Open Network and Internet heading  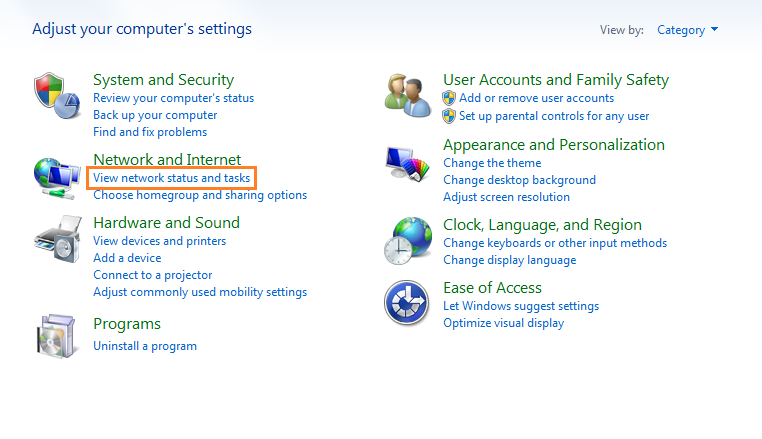point(167,159)
